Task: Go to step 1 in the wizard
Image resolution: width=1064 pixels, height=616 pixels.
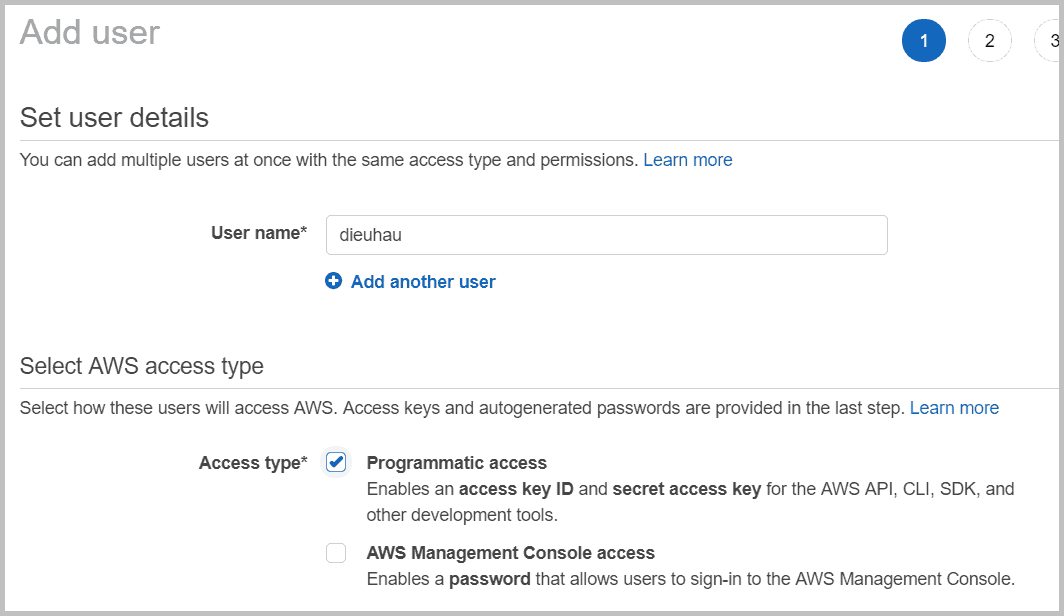Action: pyautogui.click(x=924, y=41)
